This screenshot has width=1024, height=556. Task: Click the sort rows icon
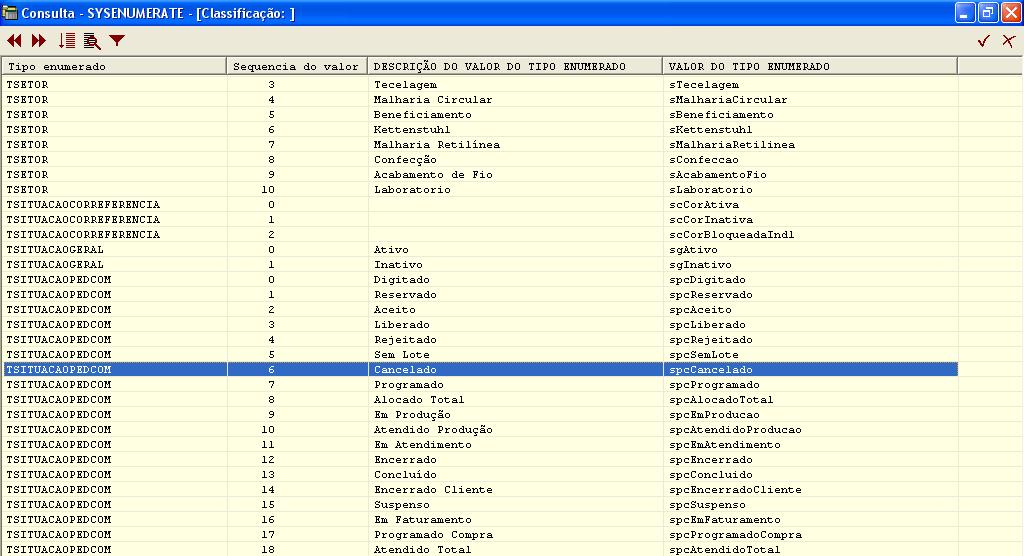tap(67, 41)
